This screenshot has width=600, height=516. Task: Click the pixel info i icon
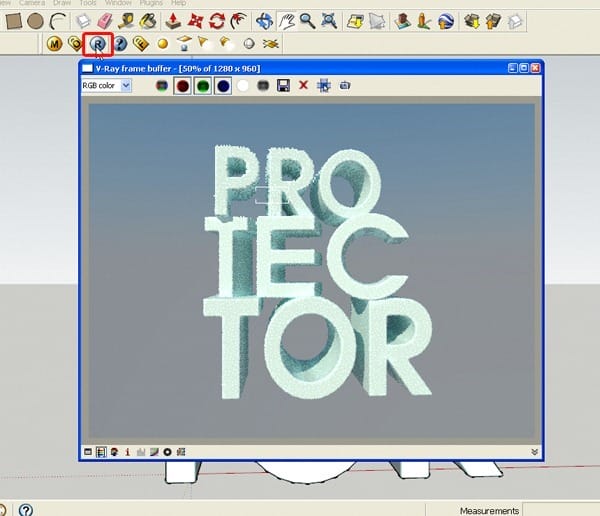coord(127,452)
